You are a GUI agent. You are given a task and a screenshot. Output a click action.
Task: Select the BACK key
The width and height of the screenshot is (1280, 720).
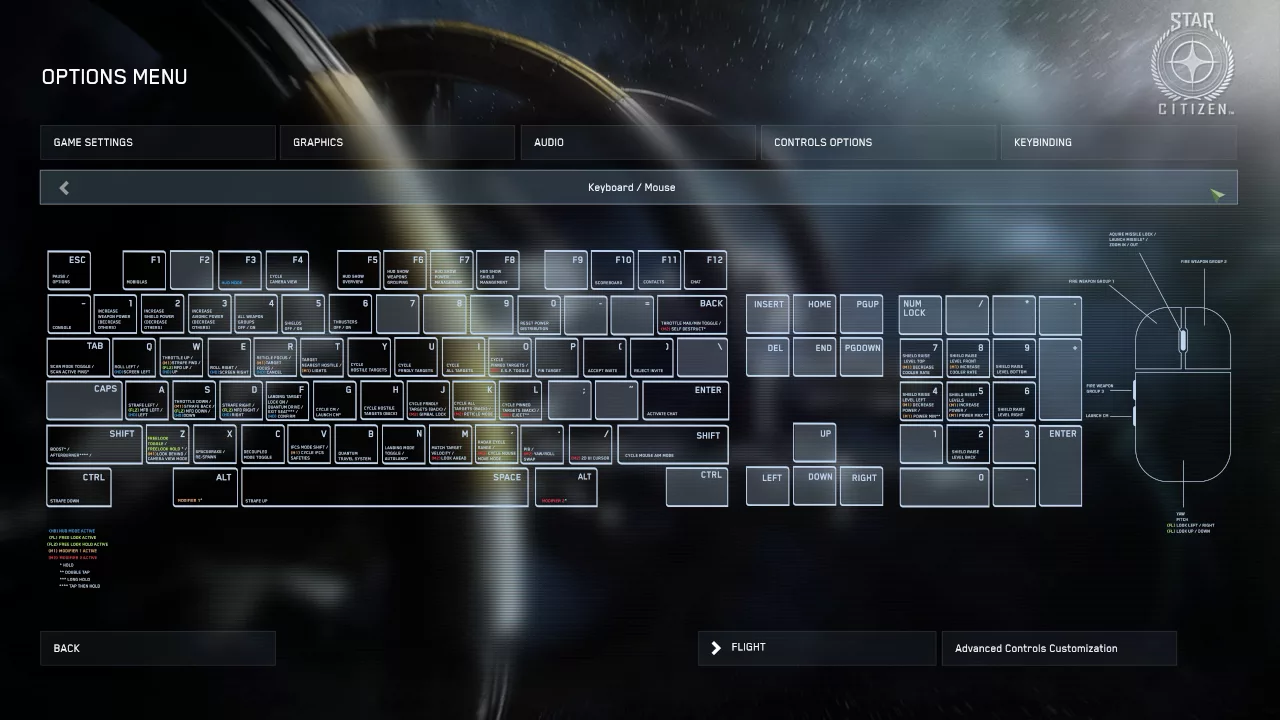click(x=692, y=314)
